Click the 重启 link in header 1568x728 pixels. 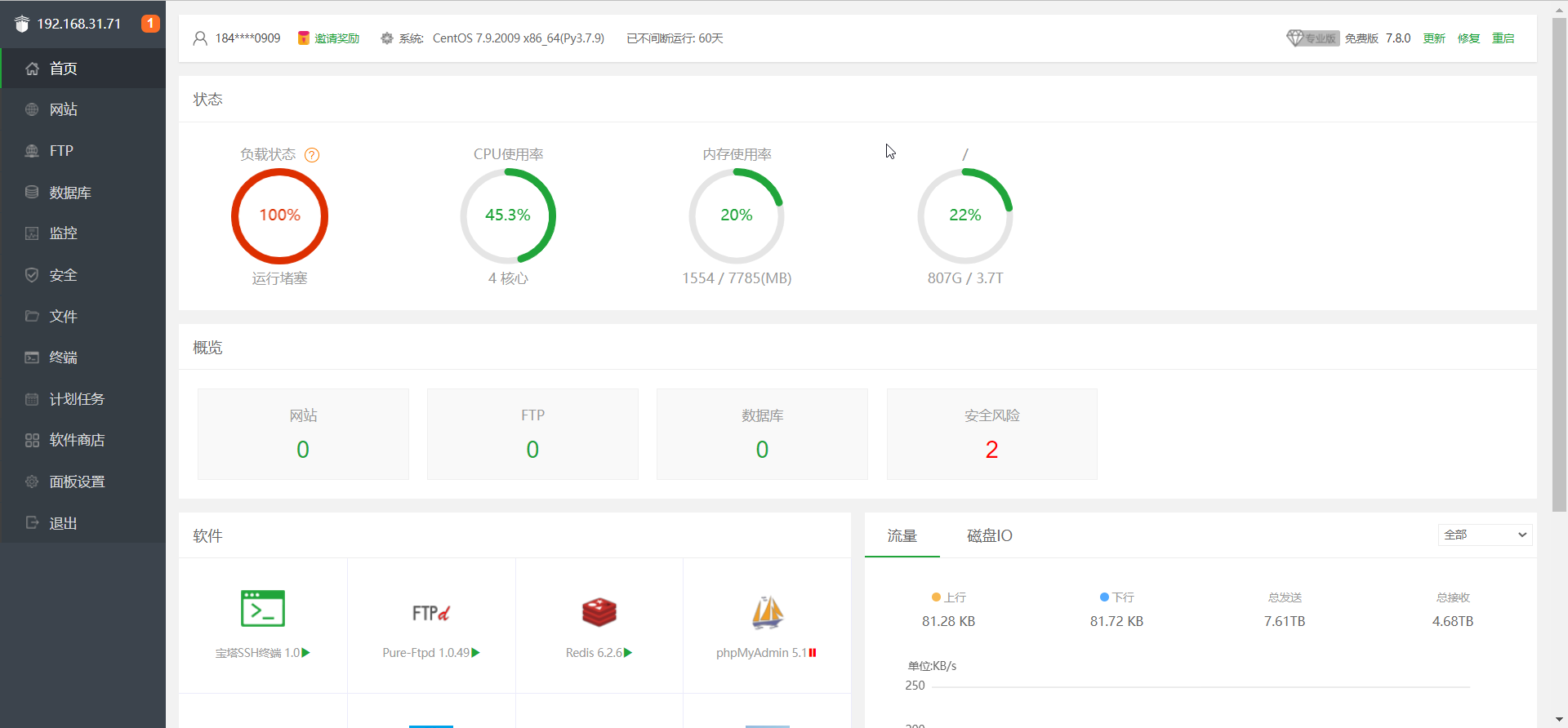coord(1503,38)
